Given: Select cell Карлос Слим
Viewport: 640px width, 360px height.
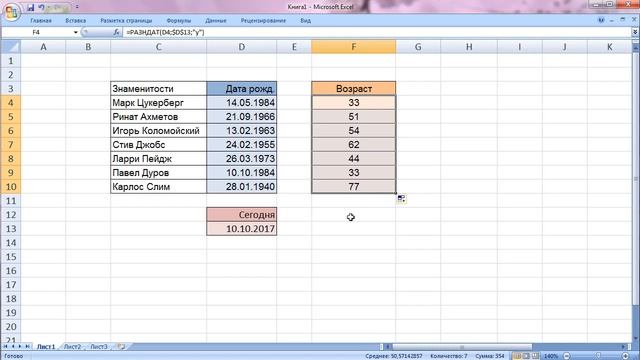Looking at the screenshot, I should (158, 187).
